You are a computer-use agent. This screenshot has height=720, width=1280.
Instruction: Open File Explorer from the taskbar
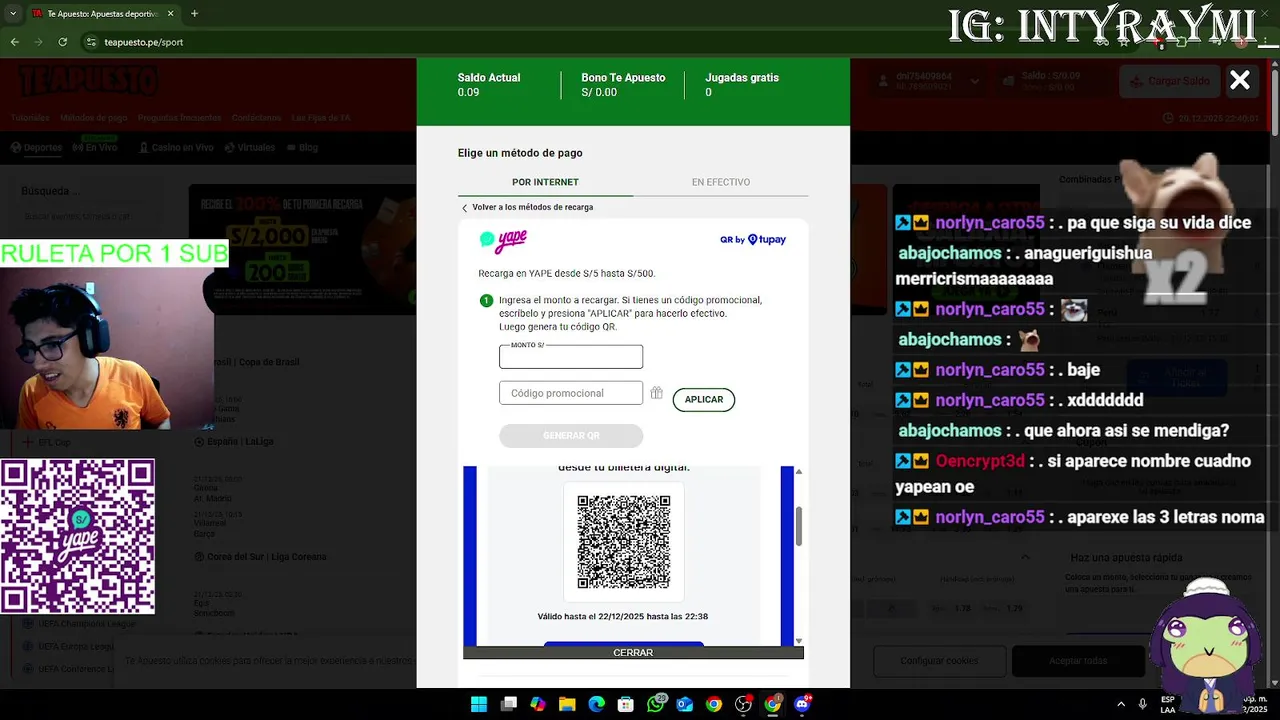[567, 704]
